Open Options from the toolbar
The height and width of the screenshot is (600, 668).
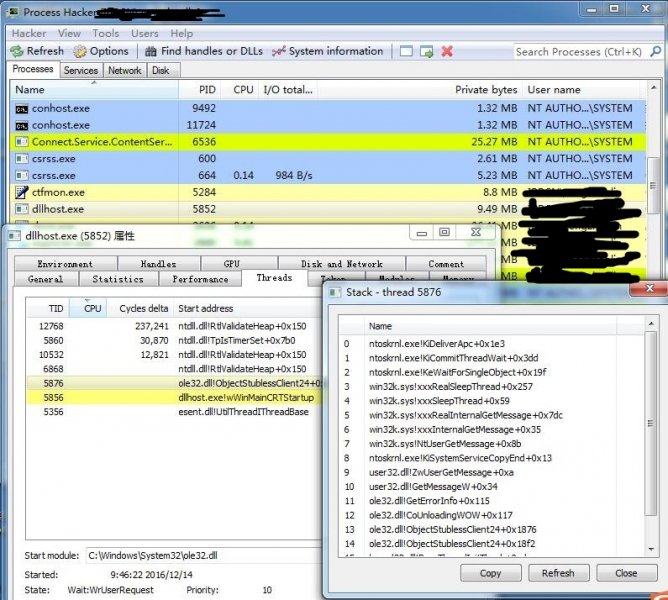point(101,51)
